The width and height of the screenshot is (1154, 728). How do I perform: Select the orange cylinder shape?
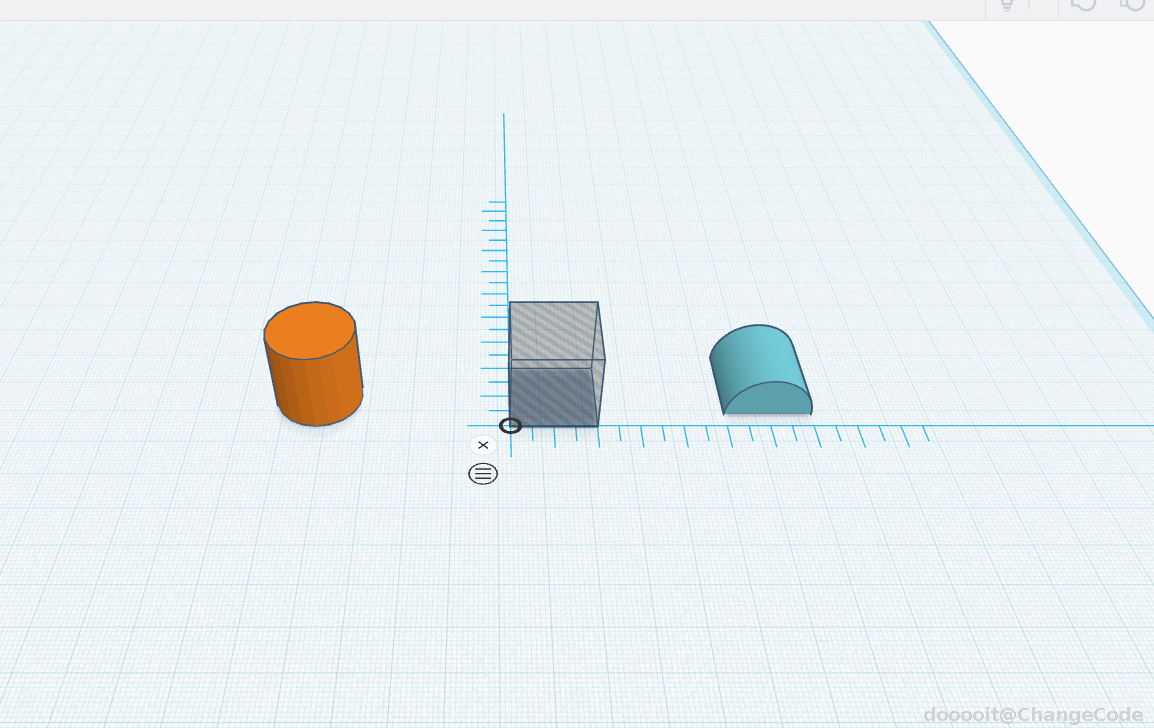point(314,364)
